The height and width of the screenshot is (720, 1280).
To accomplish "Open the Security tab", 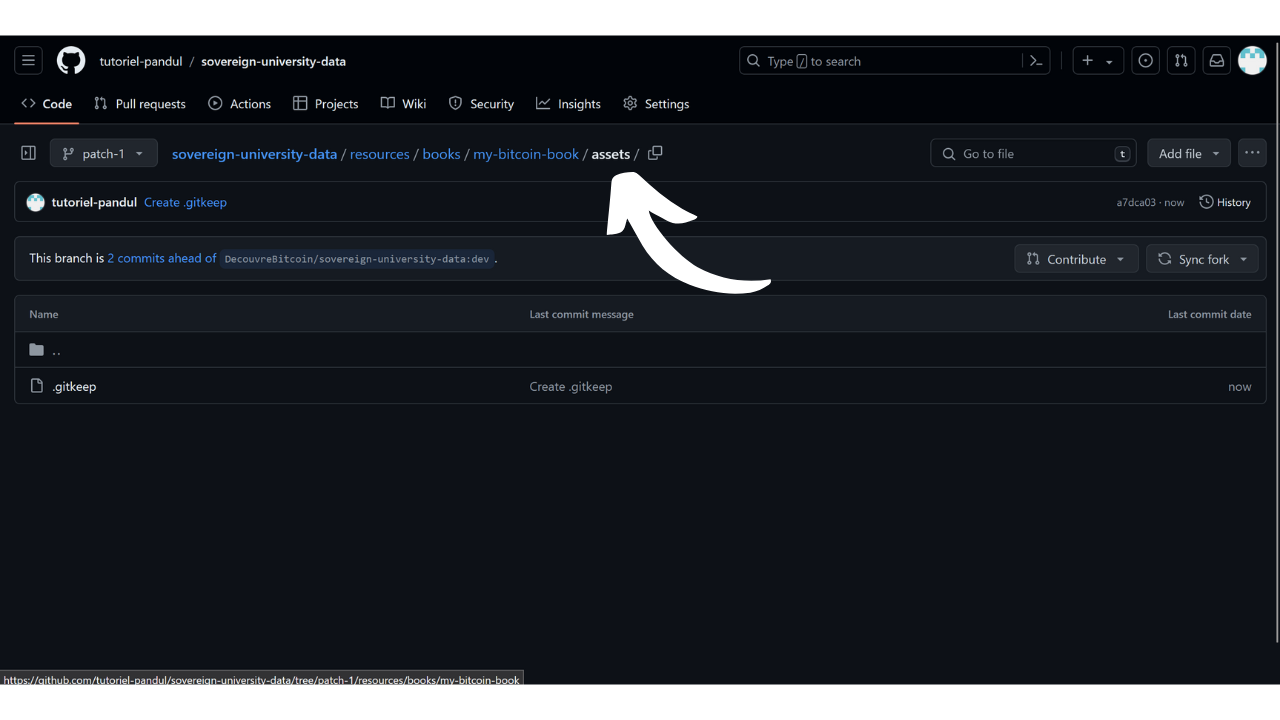I will click(481, 104).
